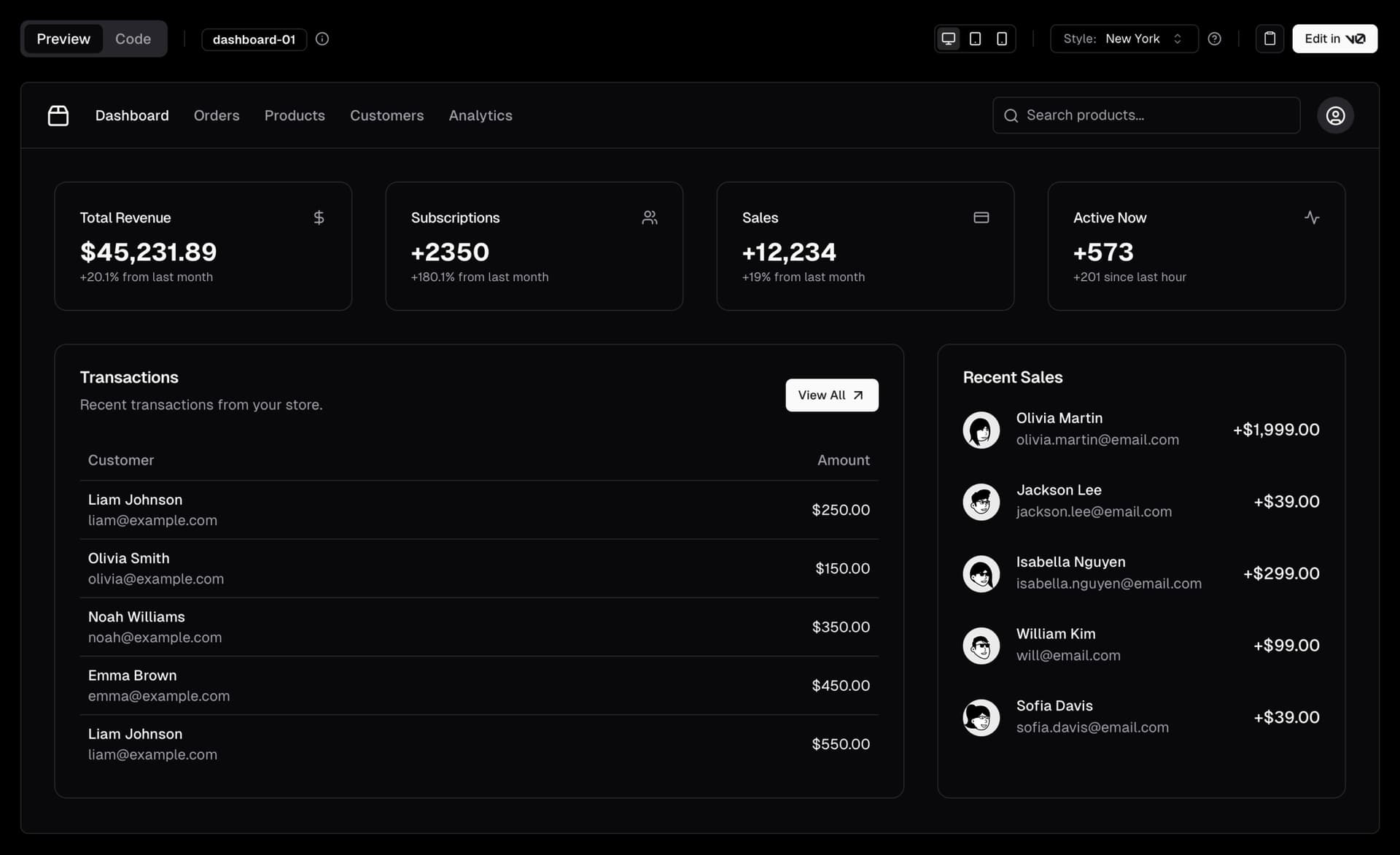This screenshot has height=855, width=1400.
Task: Click the View All button in Transactions
Action: [832, 395]
